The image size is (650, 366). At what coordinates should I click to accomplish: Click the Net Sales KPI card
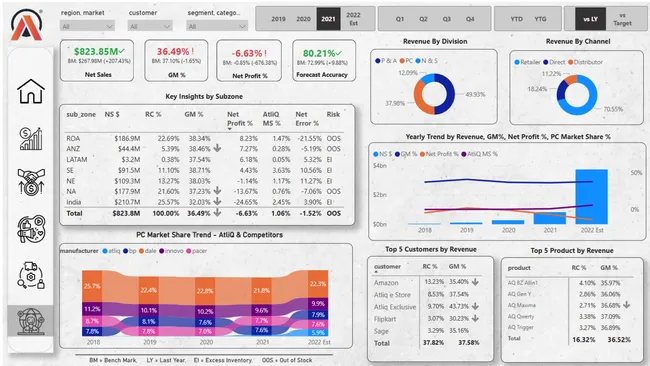(97, 60)
